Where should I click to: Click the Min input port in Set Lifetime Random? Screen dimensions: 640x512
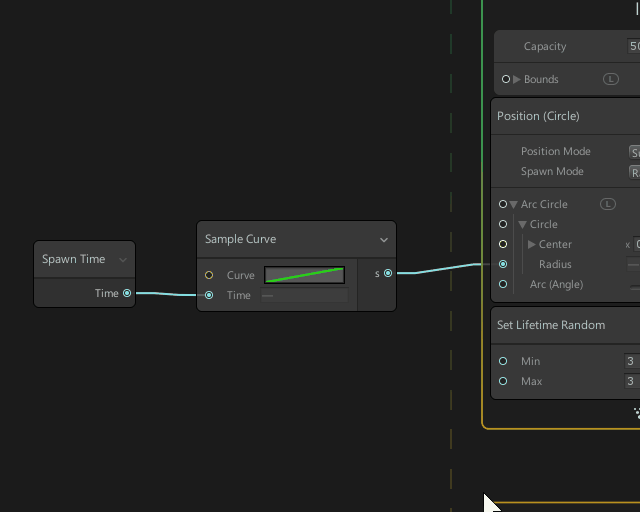503,361
